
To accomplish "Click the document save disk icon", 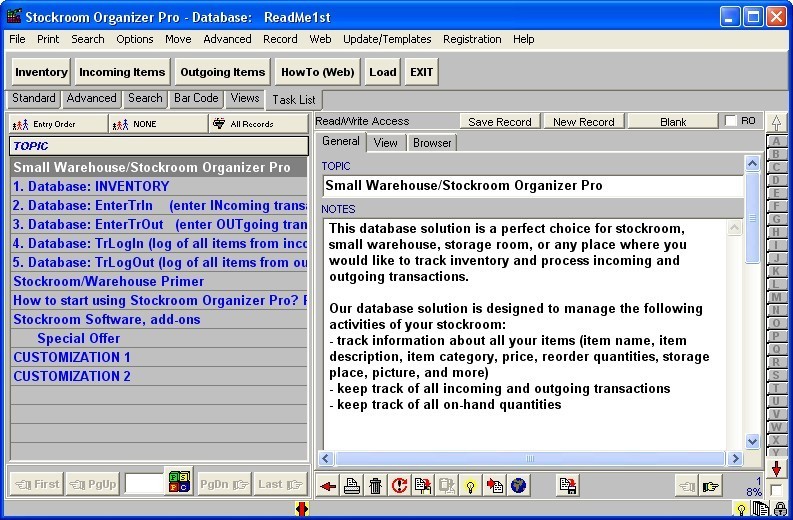I will (x=568, y=486).
